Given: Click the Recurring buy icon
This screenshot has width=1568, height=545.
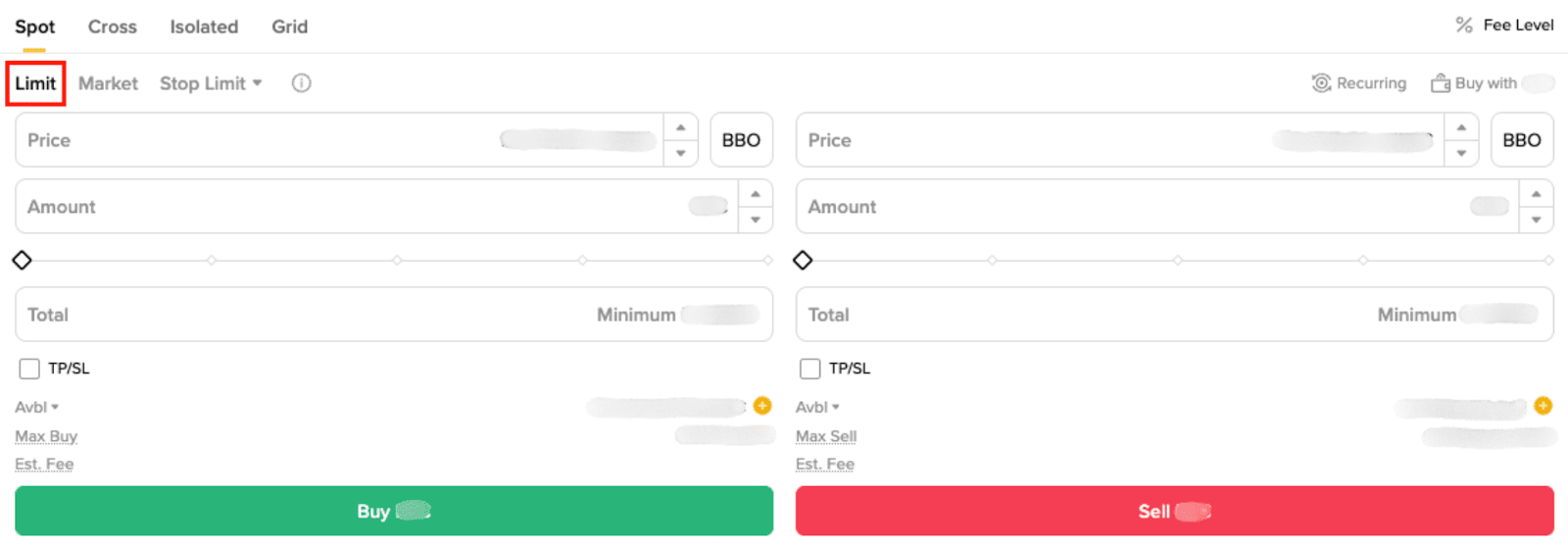Looking at the screenshot, I should click(1321, 83).
